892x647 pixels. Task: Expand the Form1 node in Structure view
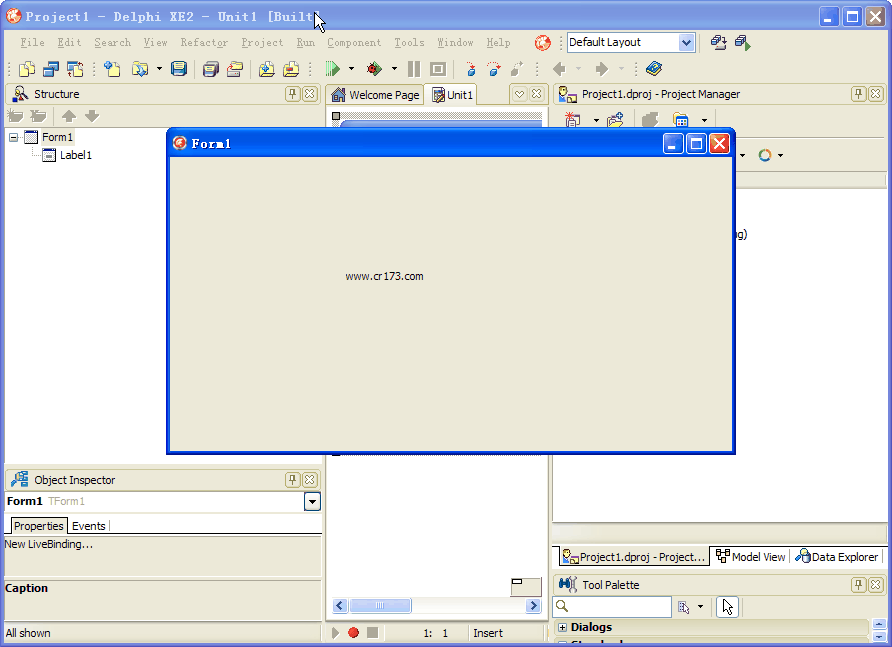point(13,136)
